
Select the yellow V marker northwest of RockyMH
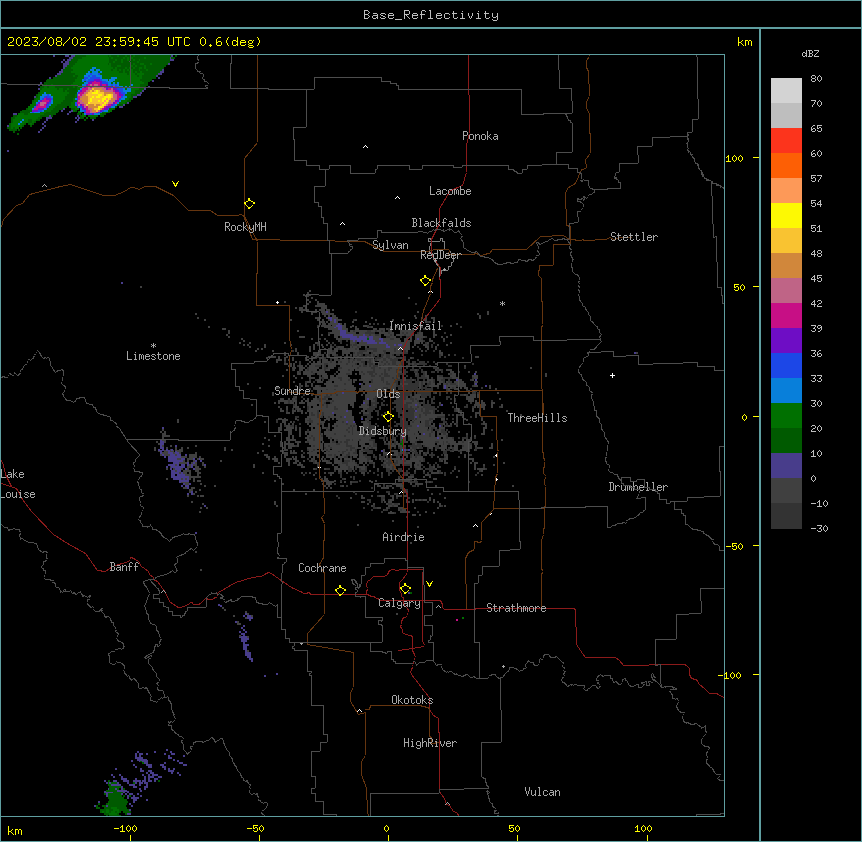175,184
